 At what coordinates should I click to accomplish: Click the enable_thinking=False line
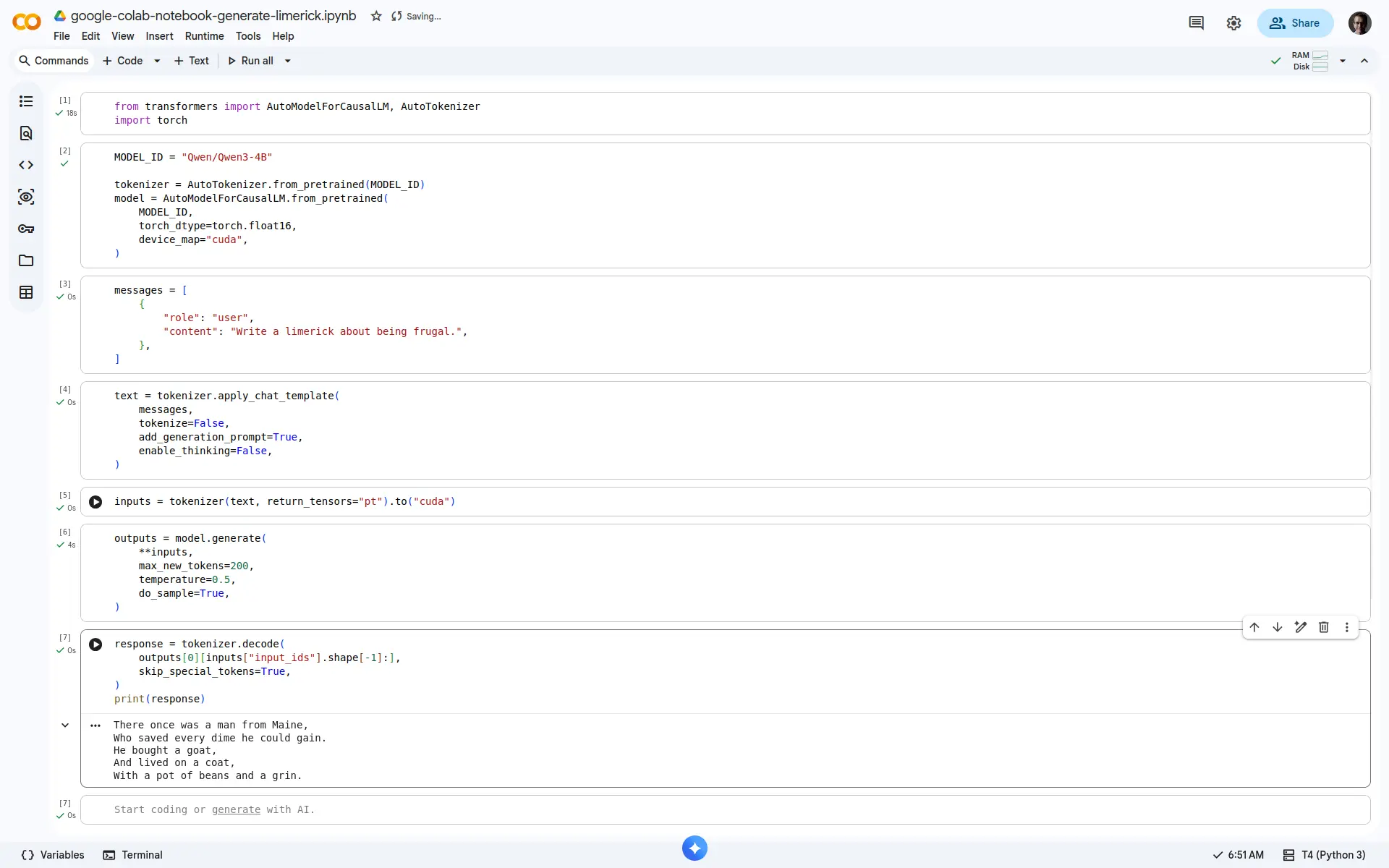tap(205, 451)
